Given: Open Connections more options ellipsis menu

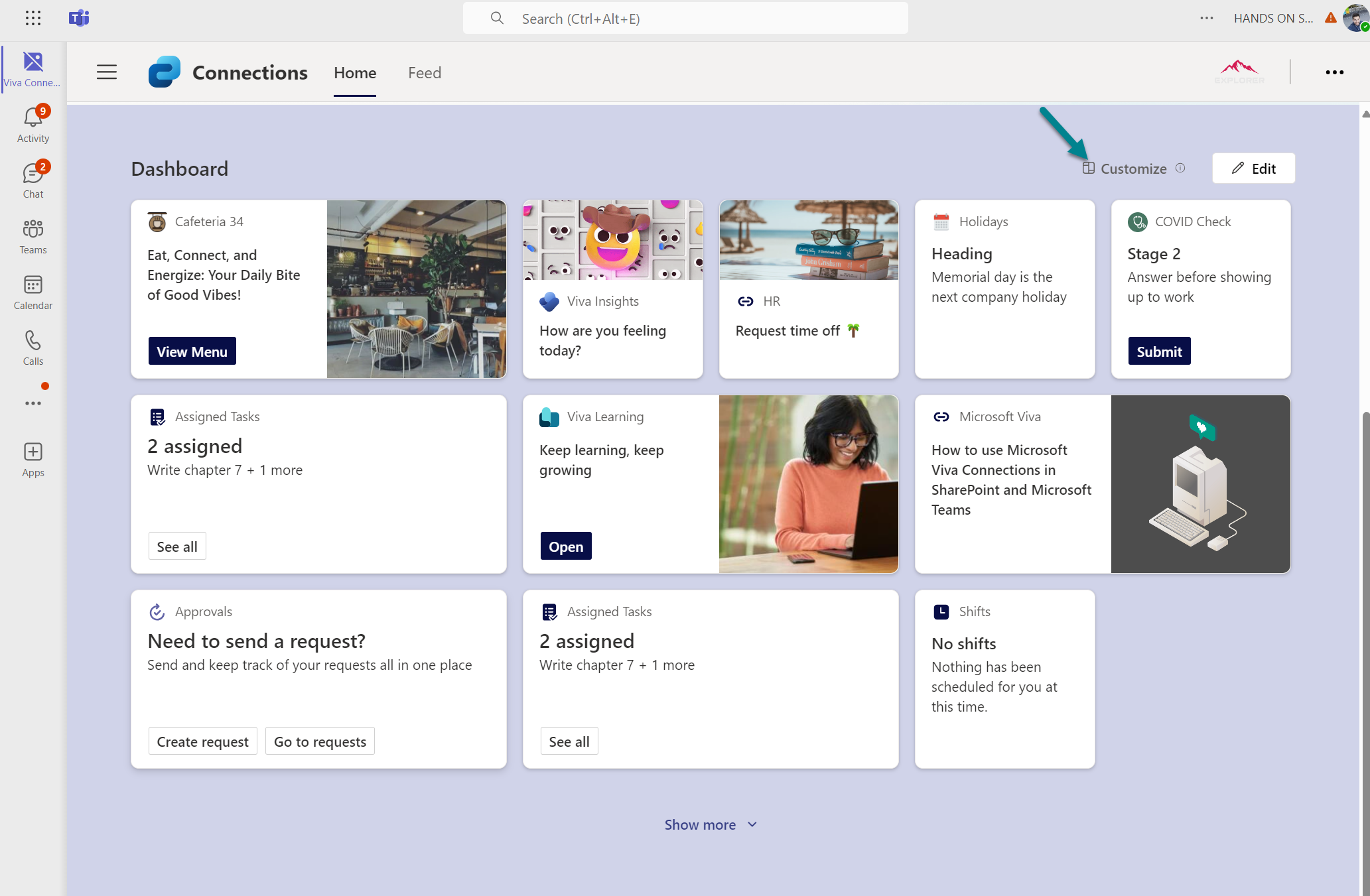Looking at the screenshot, I should coord(1334,72).
